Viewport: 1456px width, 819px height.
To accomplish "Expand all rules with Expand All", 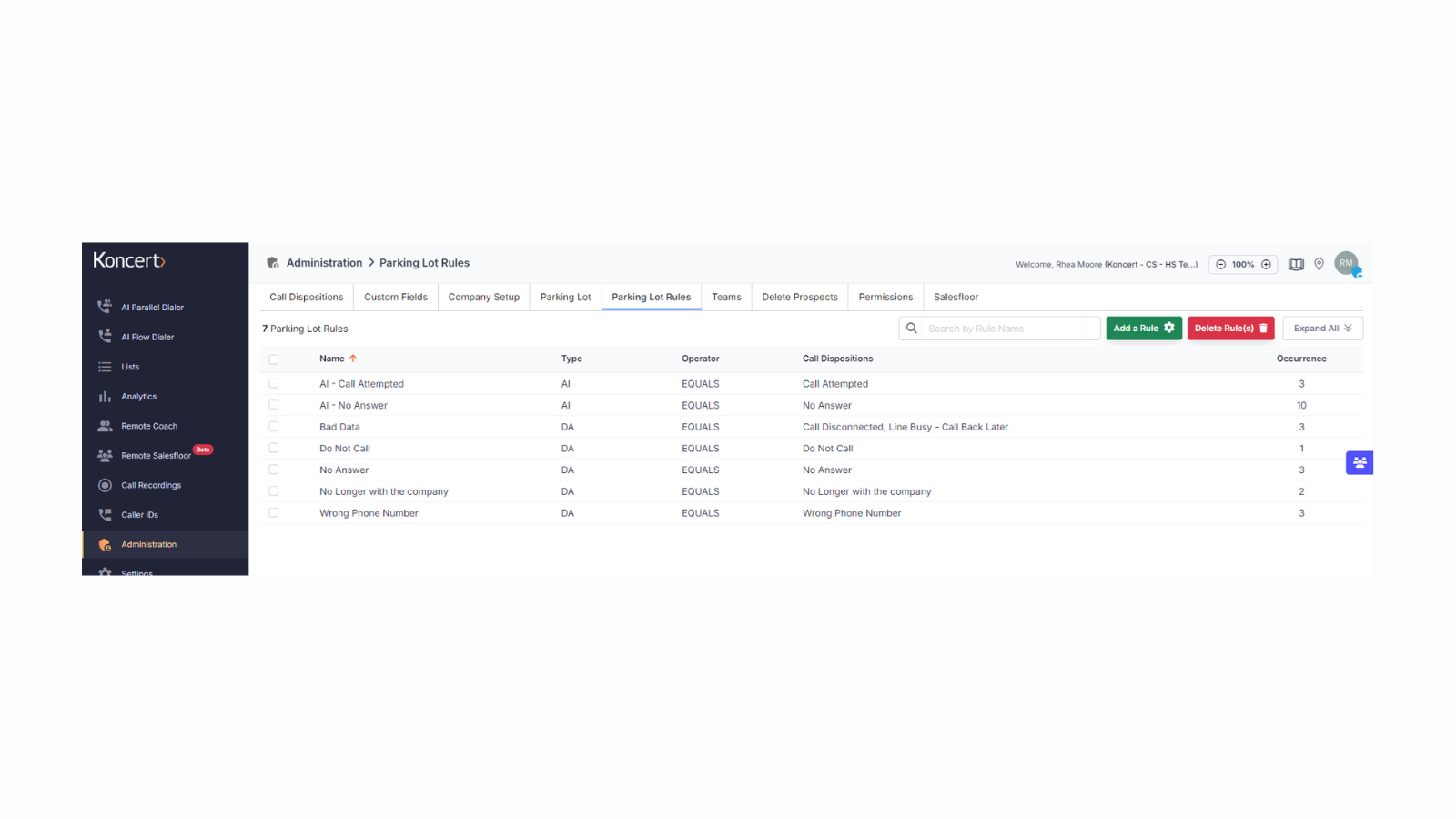I will tap(1322, 329).
